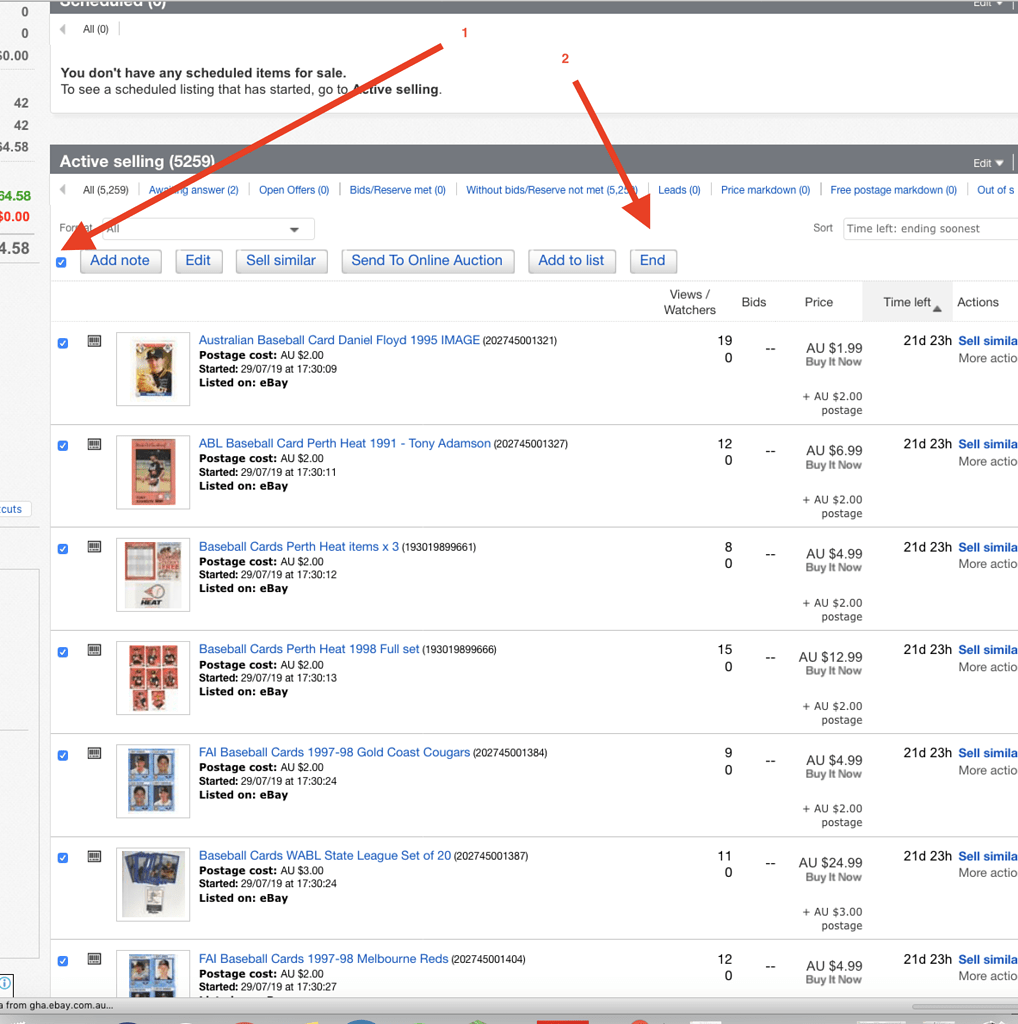Image resolution: width=1018 pixels, height=1024 pixels.
Task: Click Send To Online Auction button
Action: tap(428, 261)
